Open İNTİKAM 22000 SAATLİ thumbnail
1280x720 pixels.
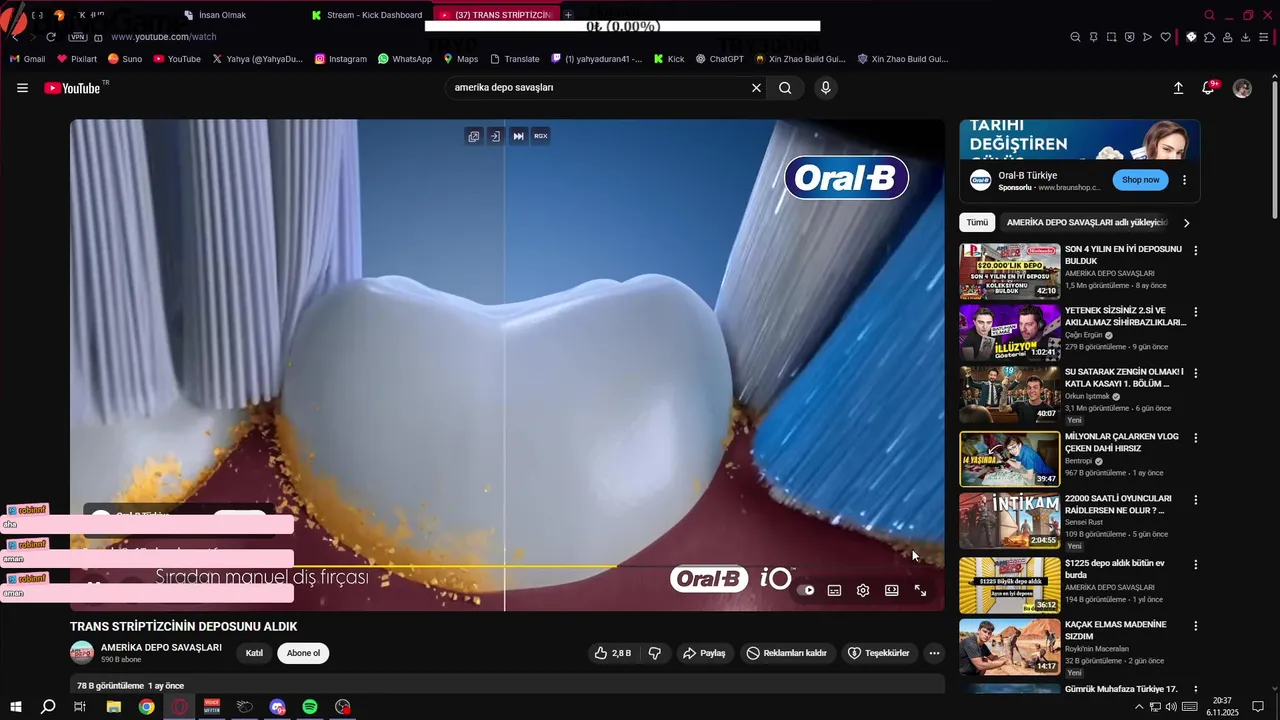tap(1009, 521)
